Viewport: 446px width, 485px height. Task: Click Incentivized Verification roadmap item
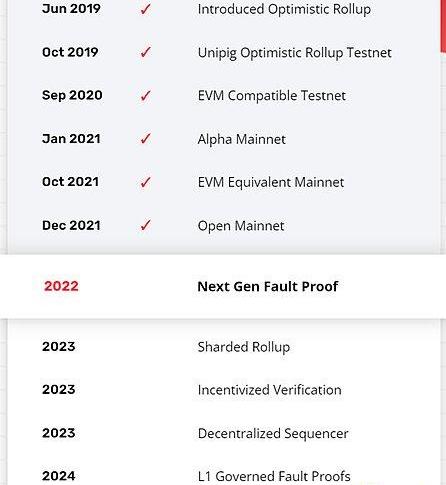(x=269, y=390)
